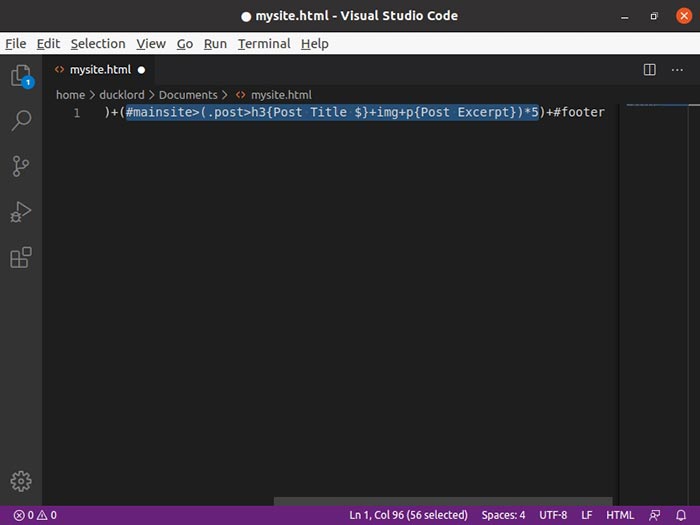Open the Explorer view in activity bar
Viewport: 700px width, 525px height.
click(x=20, y=76)
